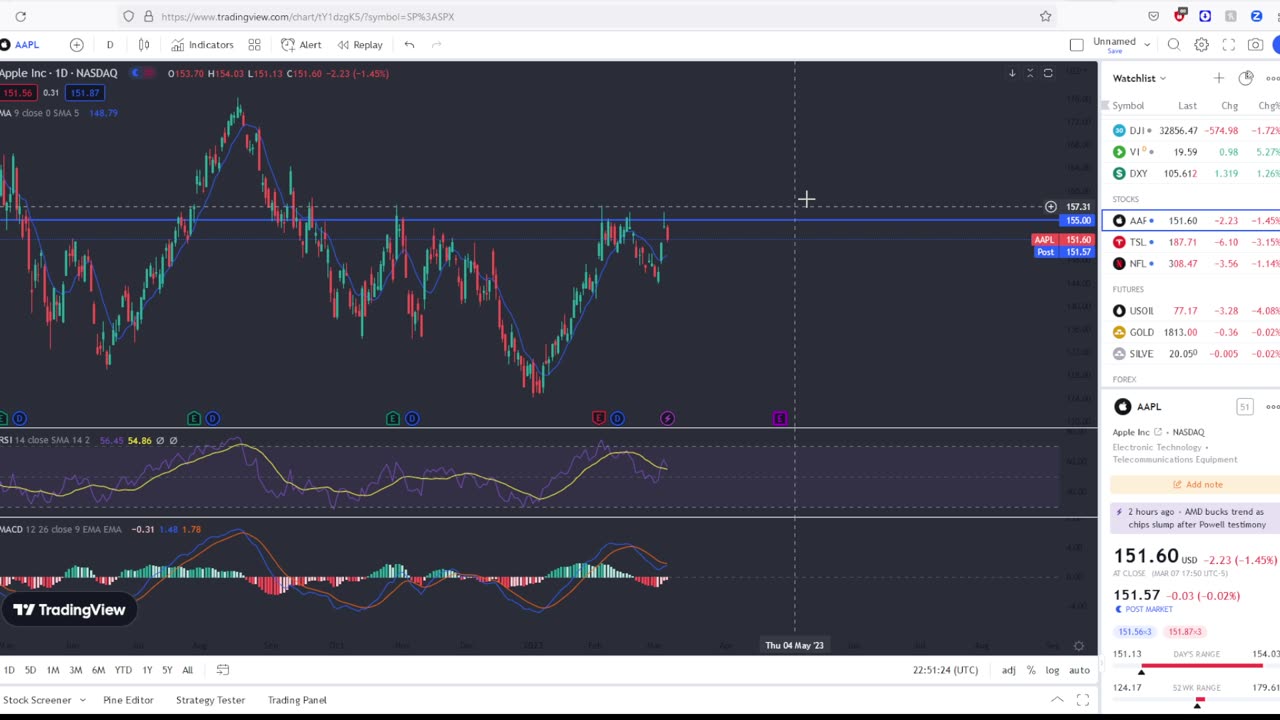This screenshot has width=1280, height=720.
Task: Select the SILVE row in the Watchlist
Action: pyautogui.click(x=1191, y=354)
